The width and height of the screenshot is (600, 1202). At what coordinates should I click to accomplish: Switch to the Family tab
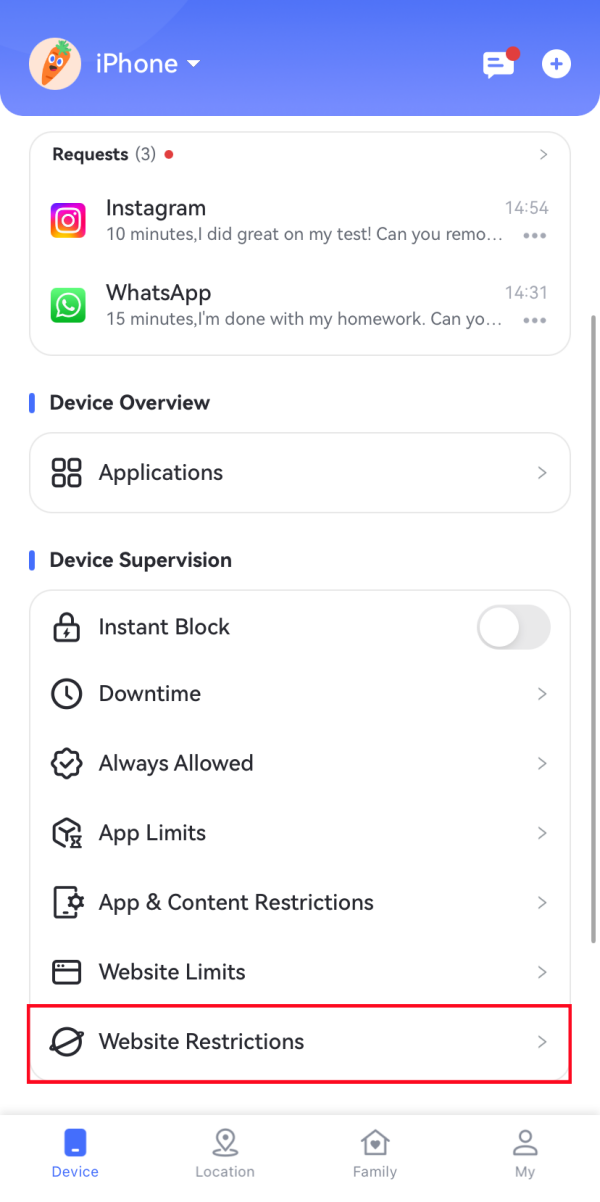(375, 1152)
